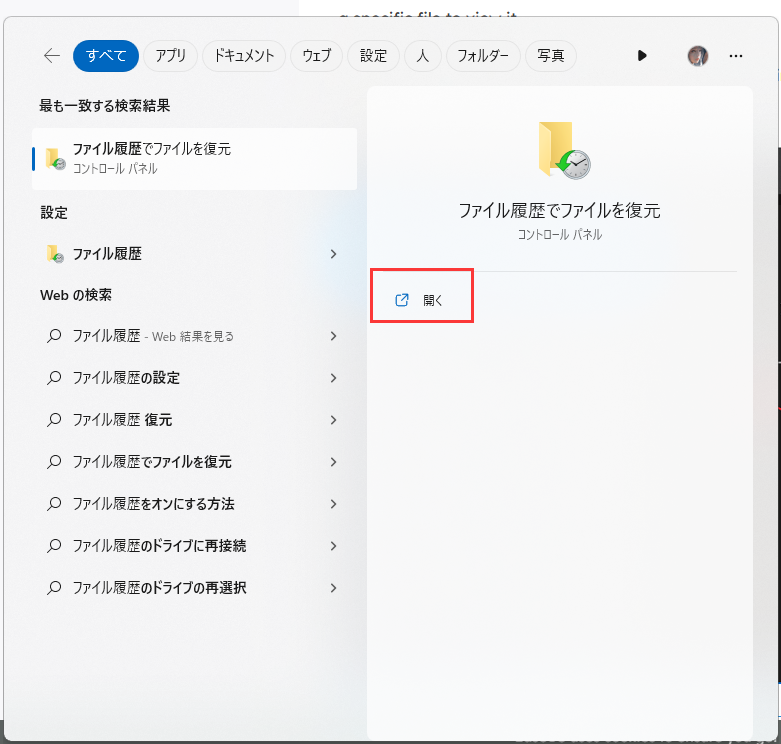781x744 pixels.
Task: Switch to the アプリ filter tab
Action: pos(170,56)
